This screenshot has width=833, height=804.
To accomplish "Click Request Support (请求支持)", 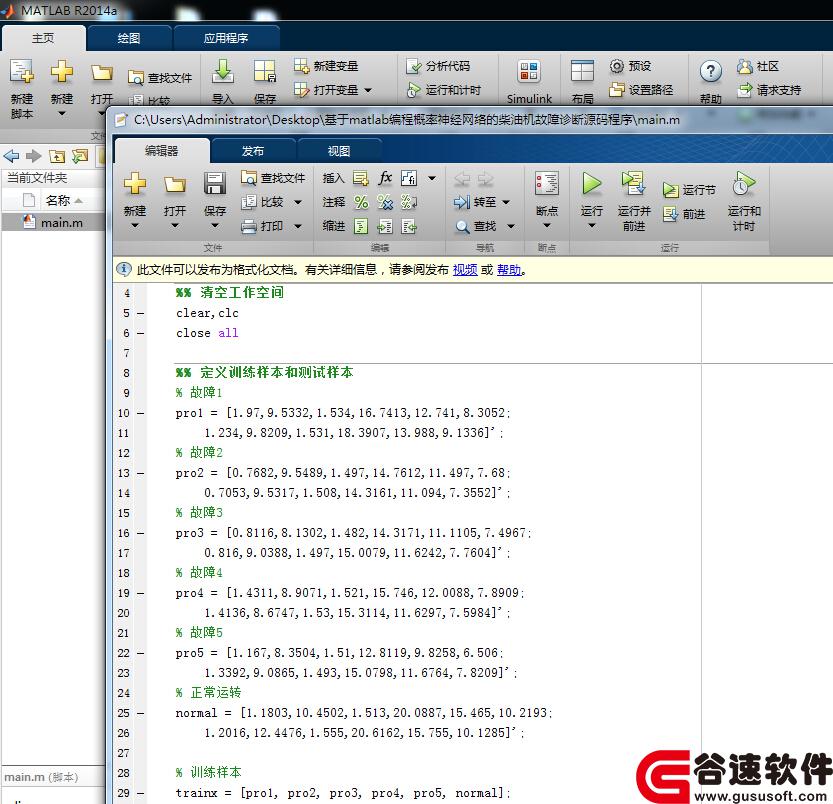I will (x=769, y=90).
